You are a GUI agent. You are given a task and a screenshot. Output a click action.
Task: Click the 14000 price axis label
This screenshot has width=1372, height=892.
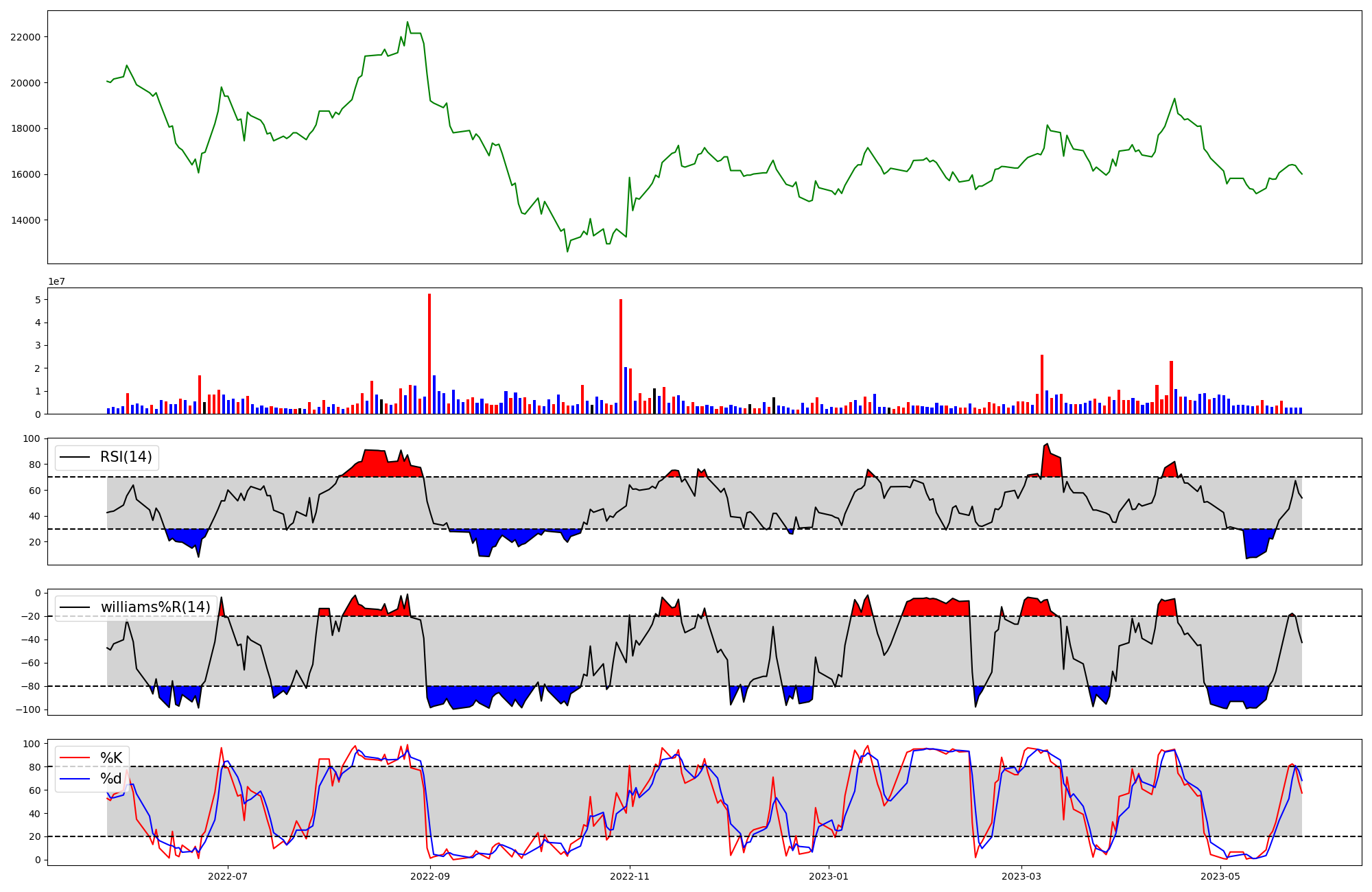[26, 220]
